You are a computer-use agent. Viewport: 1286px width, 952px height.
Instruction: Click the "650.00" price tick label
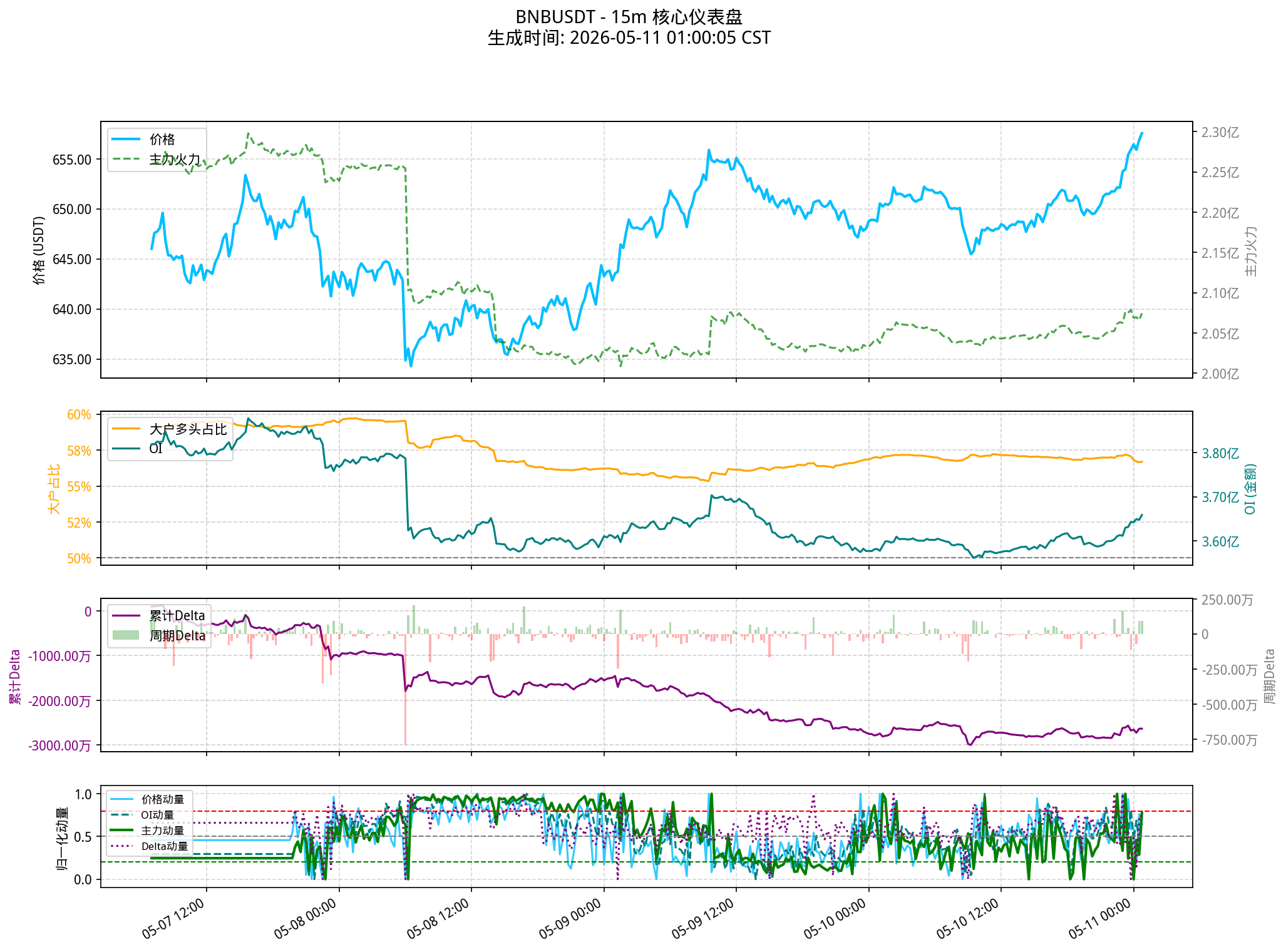[72, 210]
